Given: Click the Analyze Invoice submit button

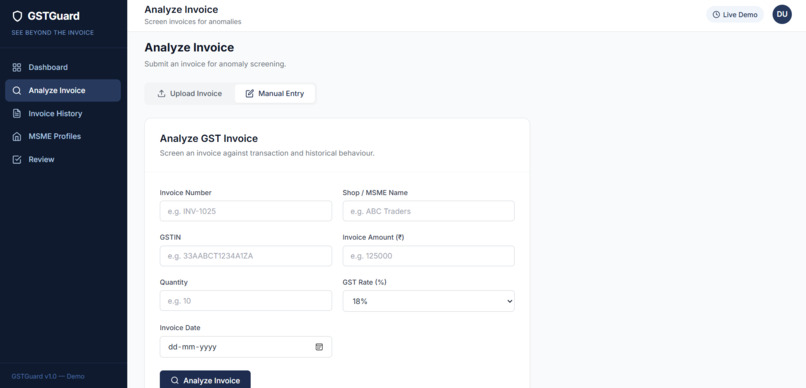Looking at the screenshot, I should click(x=205, y=380).
